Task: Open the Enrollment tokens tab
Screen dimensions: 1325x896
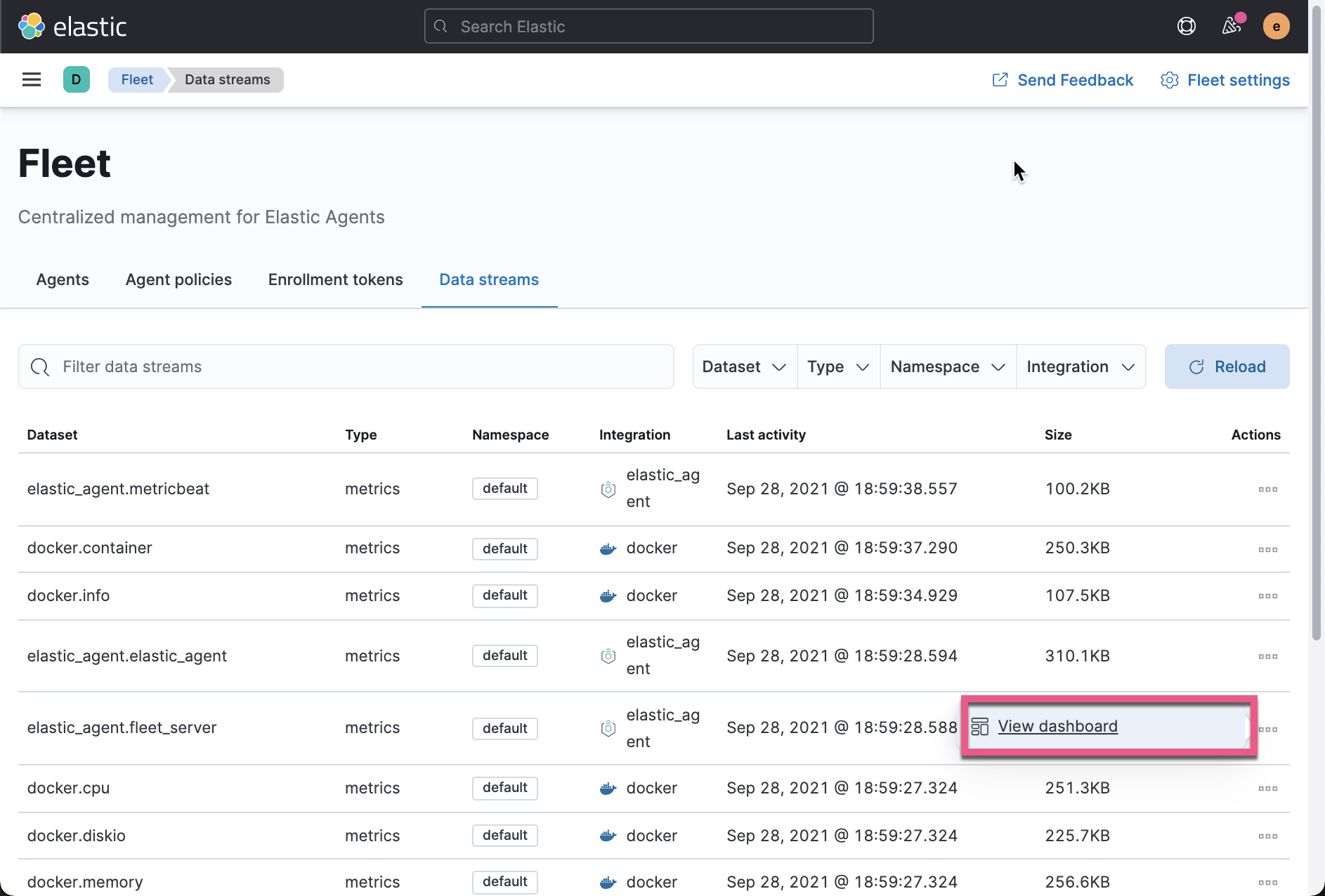Action: tap(335, 279)
